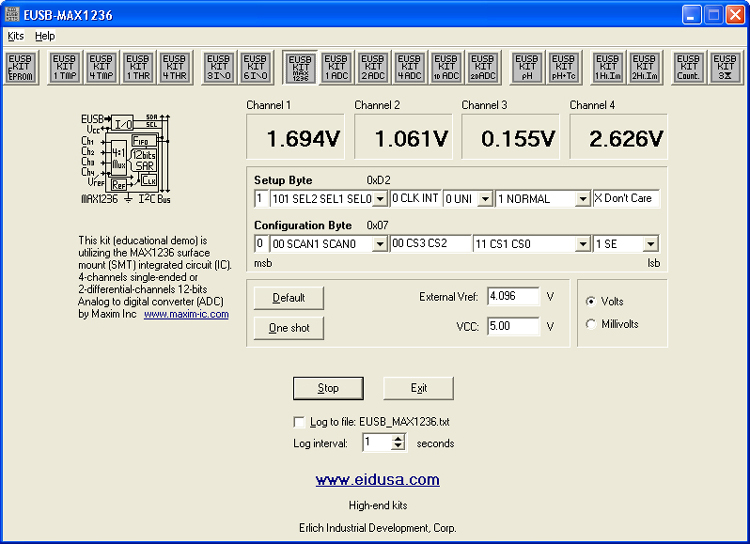Open the EUSB KIT pH+Tc kit
The image size is (750, 544).
564,67
